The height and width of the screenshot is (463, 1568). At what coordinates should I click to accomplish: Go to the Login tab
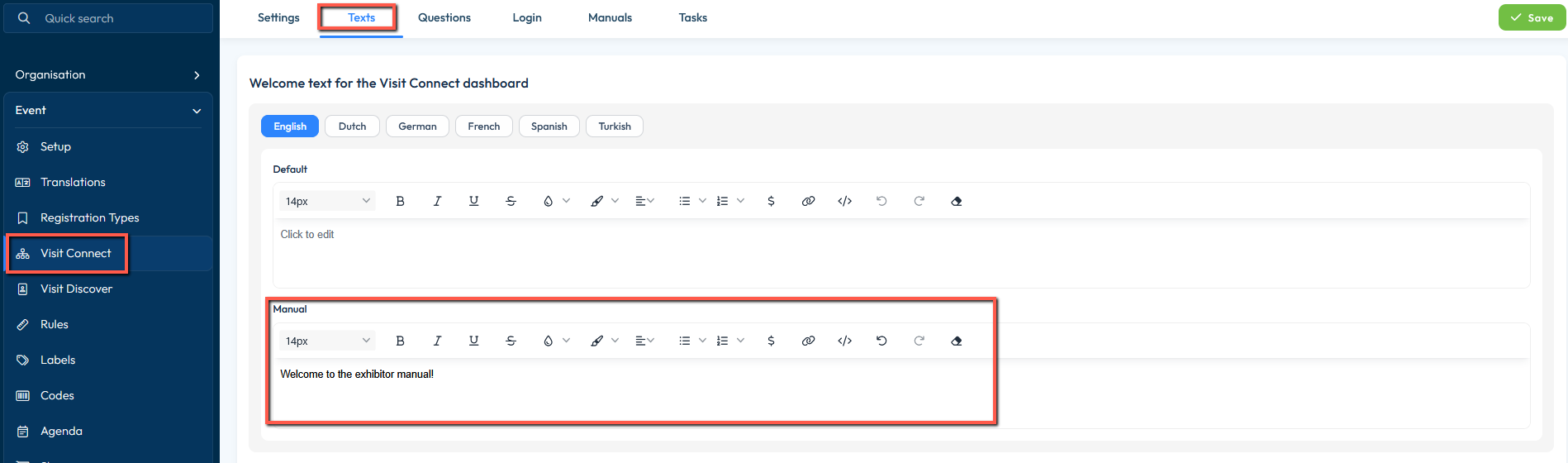(527, 17)
